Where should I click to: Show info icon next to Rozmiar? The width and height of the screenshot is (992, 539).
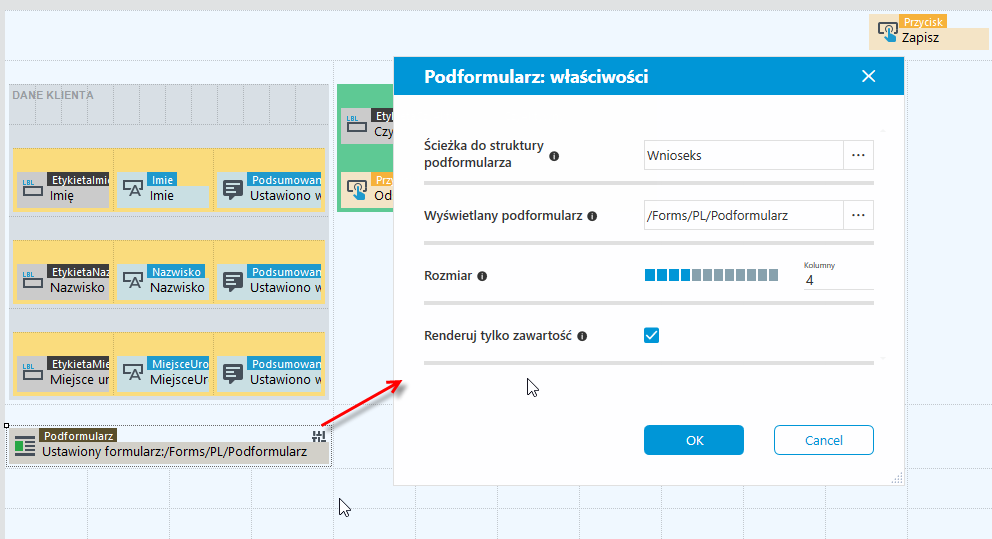482,276
